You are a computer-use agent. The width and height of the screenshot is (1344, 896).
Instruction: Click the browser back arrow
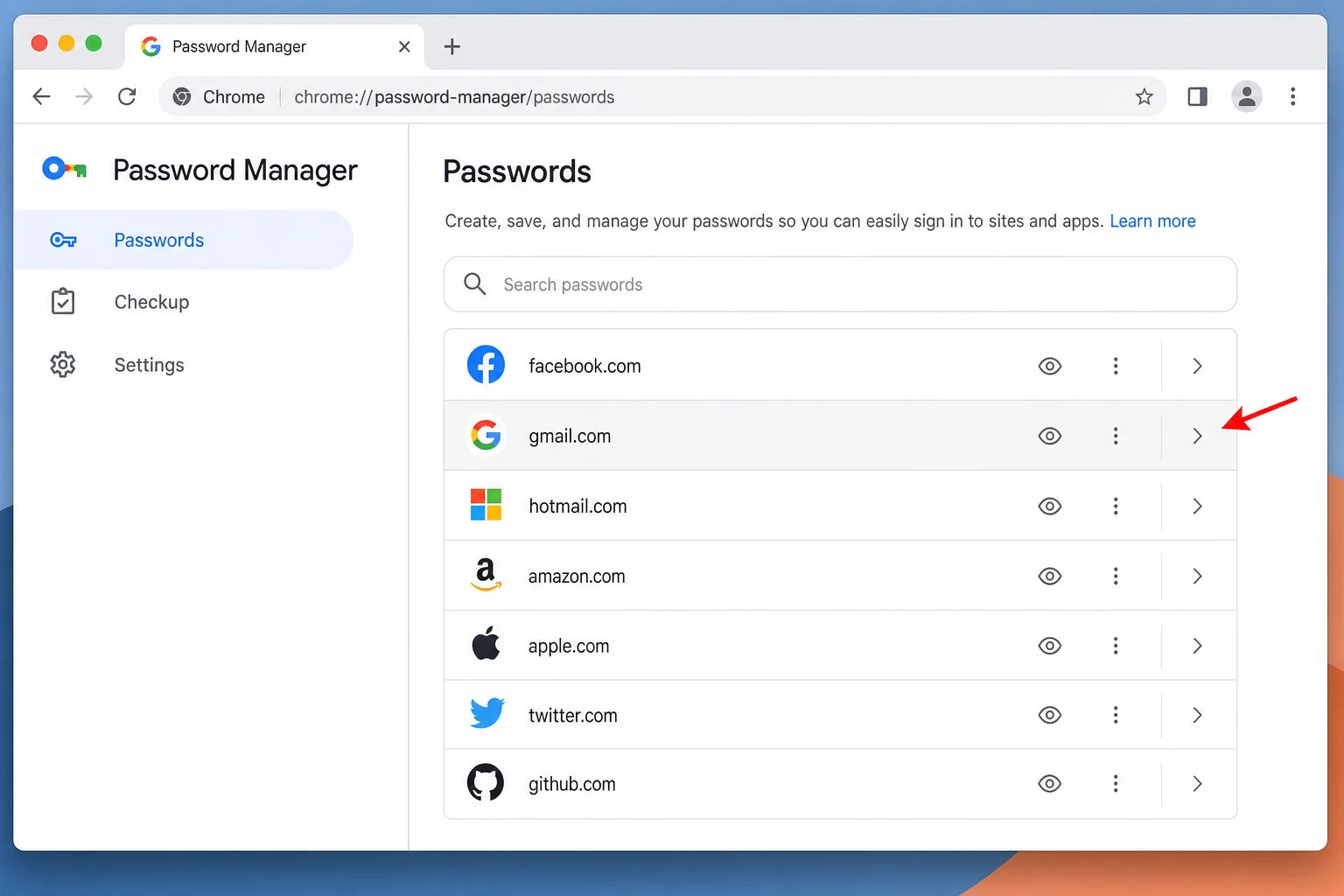[x=41, y=96]
